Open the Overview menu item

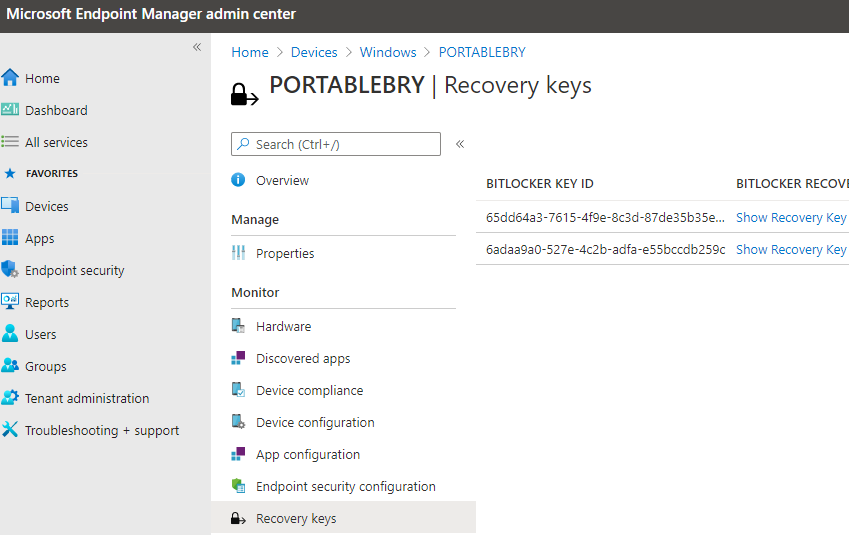[282, 181]
